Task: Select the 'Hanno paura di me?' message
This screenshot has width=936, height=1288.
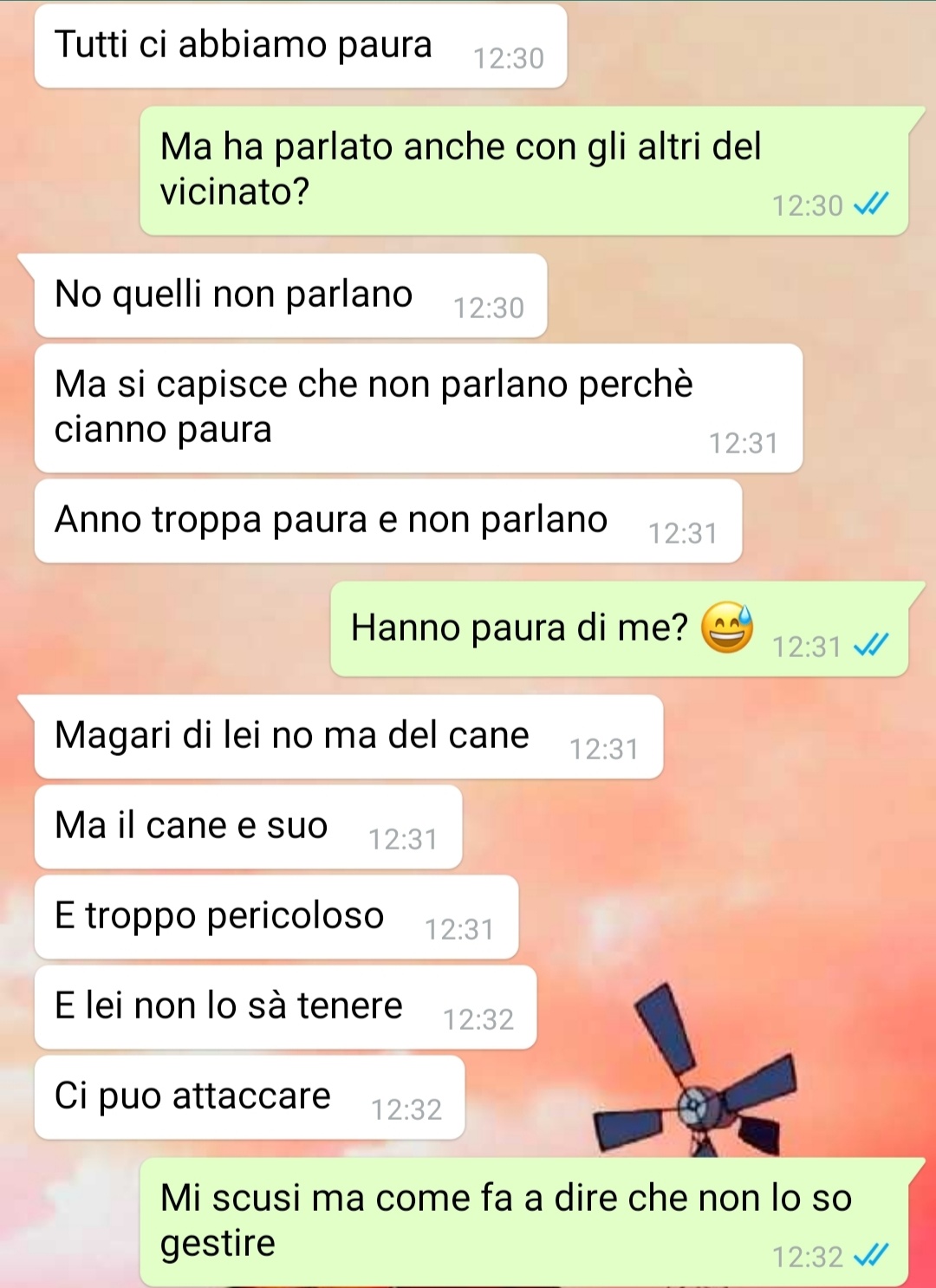Action: 620,628
